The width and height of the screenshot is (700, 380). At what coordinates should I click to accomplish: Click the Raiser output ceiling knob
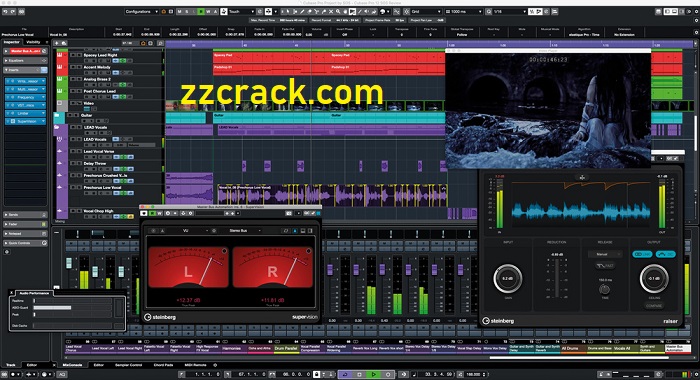click(654, 278)
